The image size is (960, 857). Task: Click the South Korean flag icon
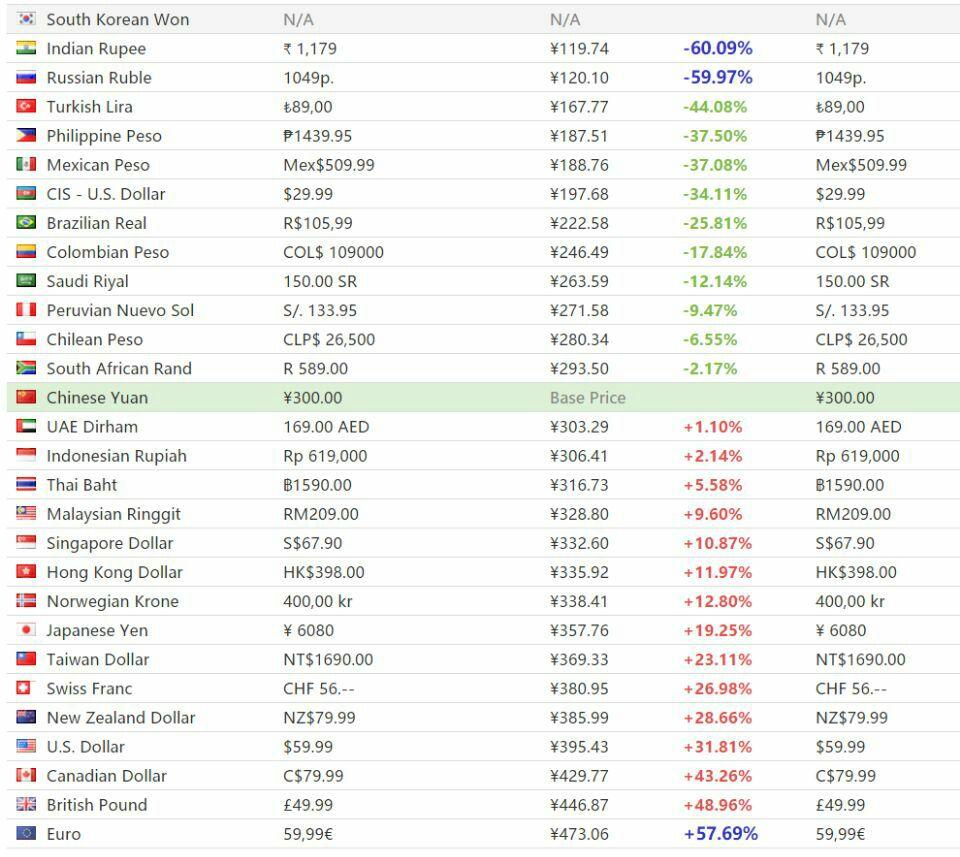pyautogui.click(x=27, y=19)
